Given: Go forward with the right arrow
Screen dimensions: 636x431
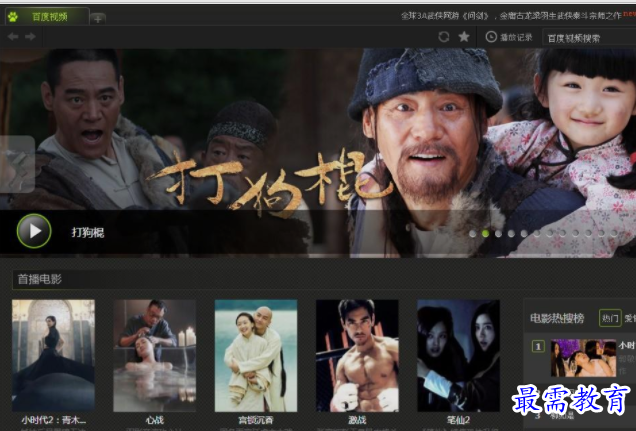Looking at the screenshot, I should pyautogui.click(x=30, y=37).
